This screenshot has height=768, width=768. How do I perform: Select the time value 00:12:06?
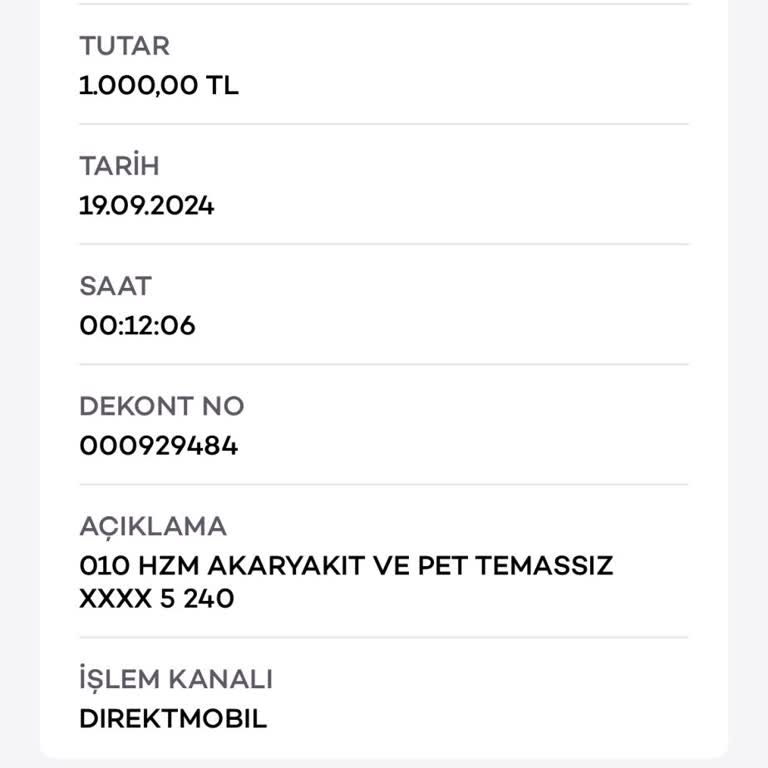[x=137, y=326]
